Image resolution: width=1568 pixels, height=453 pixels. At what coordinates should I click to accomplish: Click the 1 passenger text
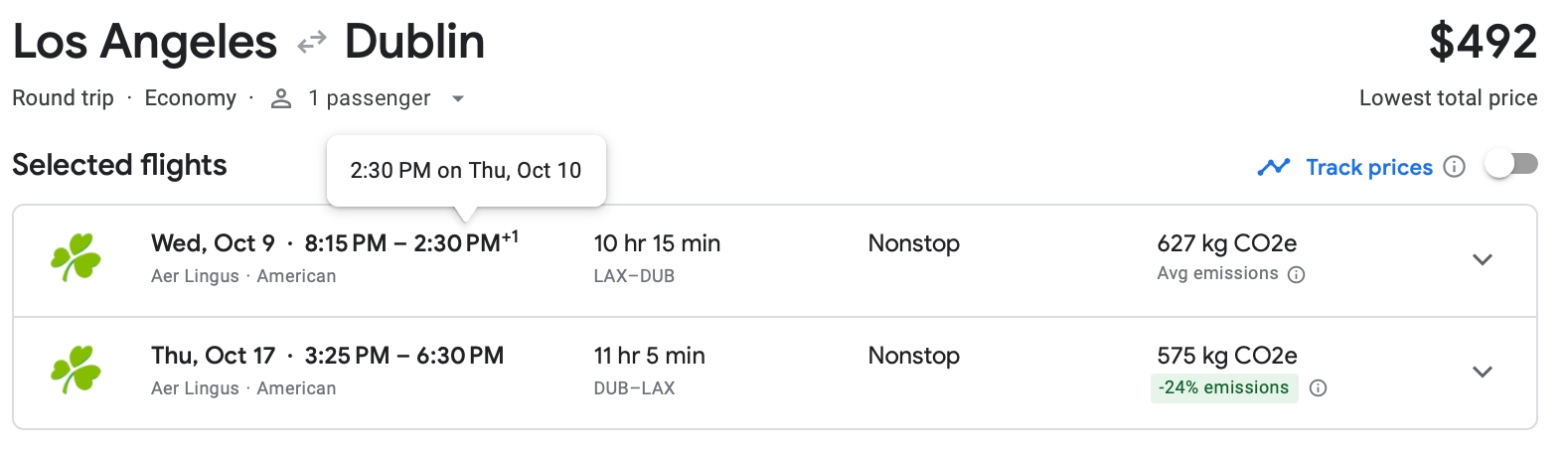click(369, 98)
